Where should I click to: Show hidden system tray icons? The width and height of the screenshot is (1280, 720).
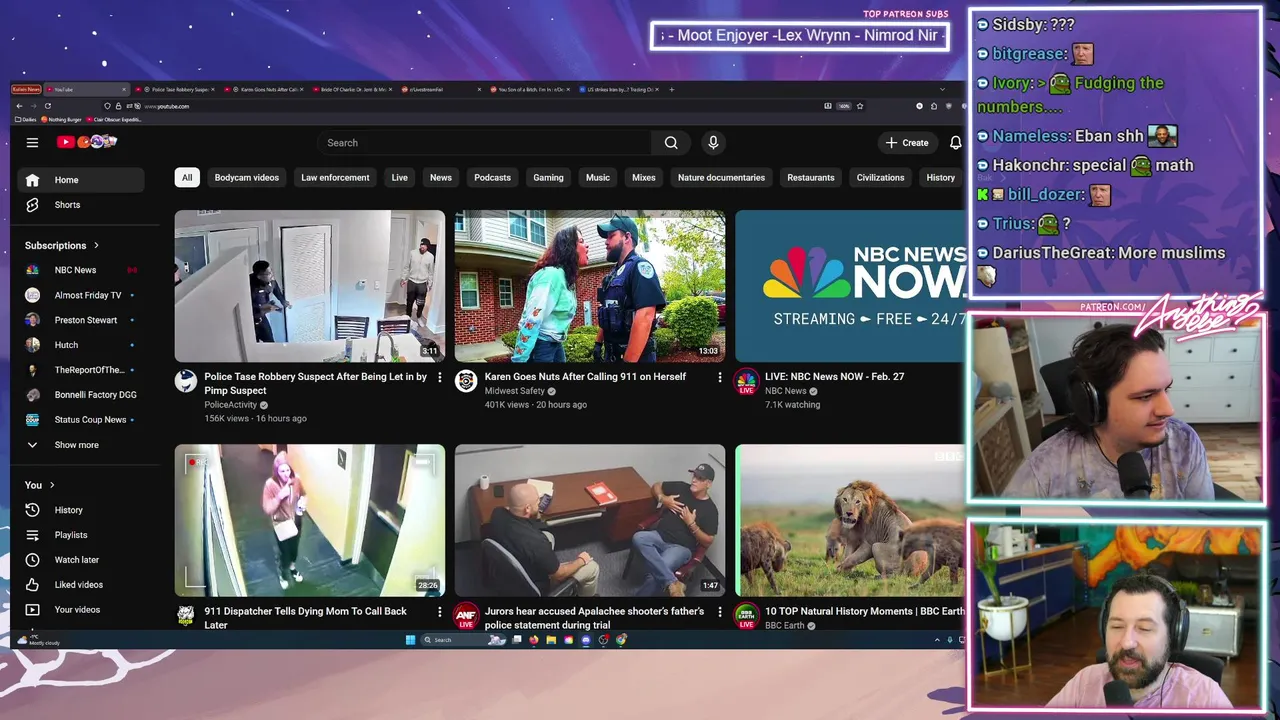937,640
